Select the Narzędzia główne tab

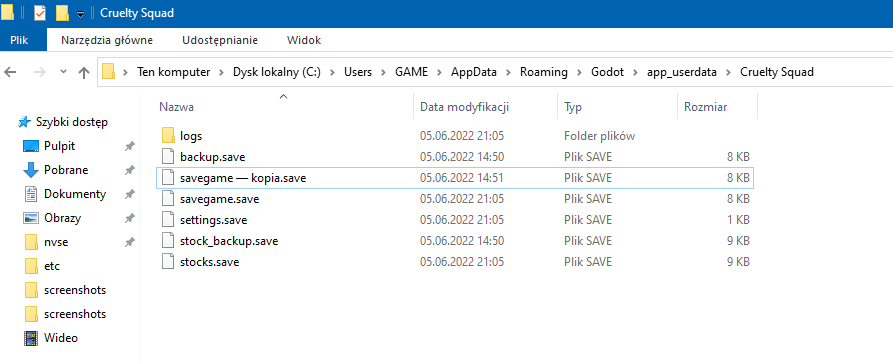[107, 40]
